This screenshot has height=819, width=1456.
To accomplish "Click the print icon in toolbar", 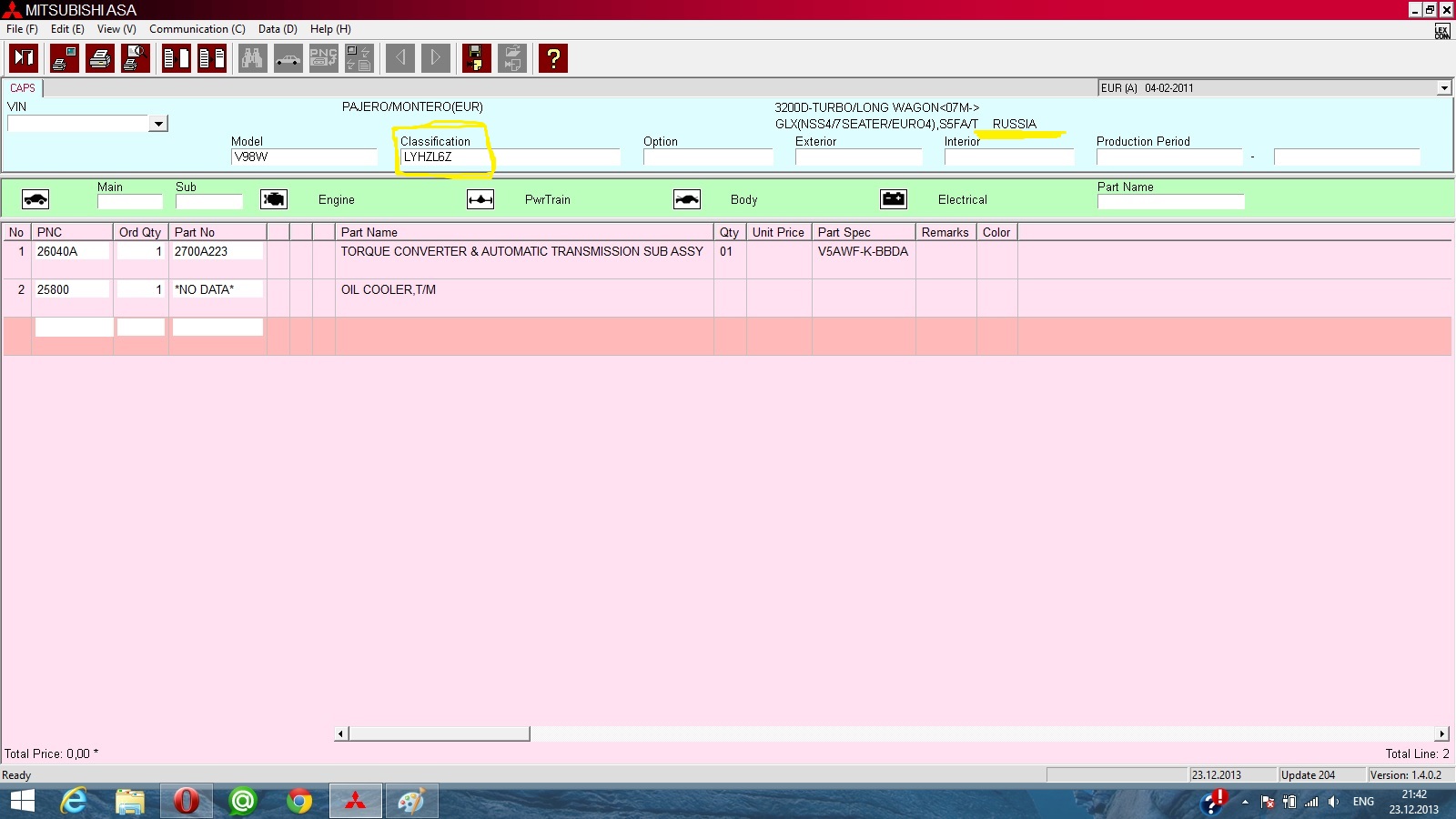I will (100, 59).
